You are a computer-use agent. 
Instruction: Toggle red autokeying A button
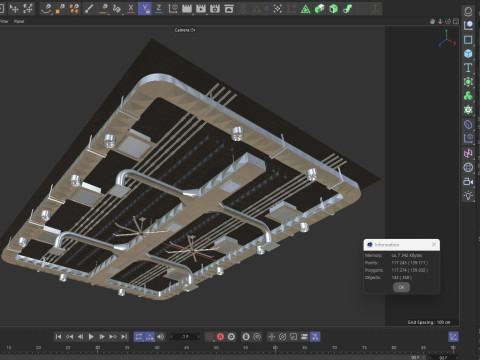(x=220, y=337)
